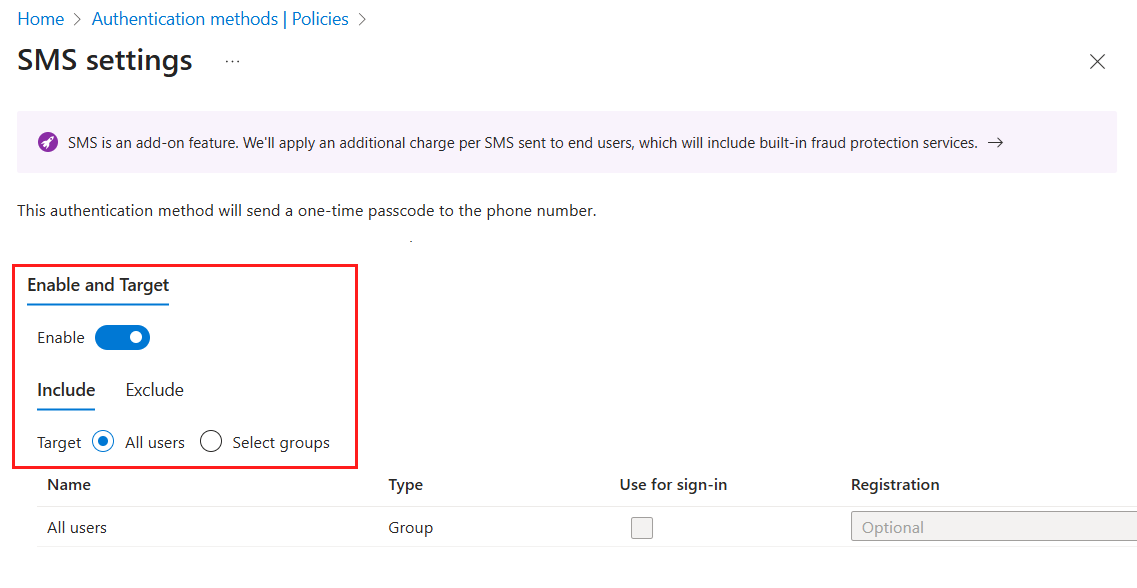This screenshot has height=588, width=1137.
Task: Close the SMS settings pane
Action: pyautogui.click(x=1097, y=61)
